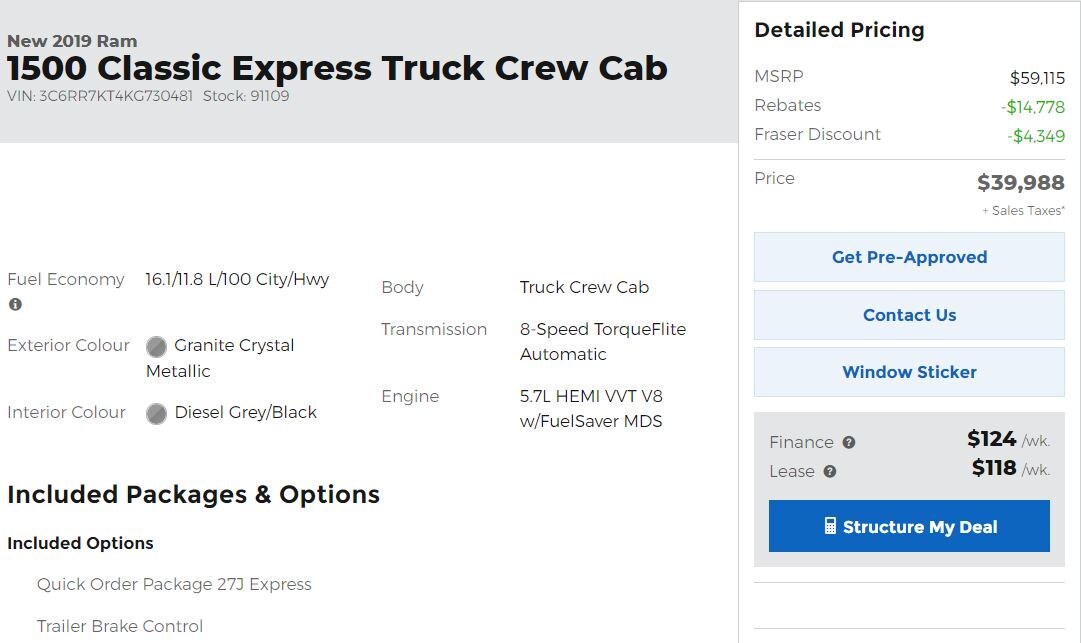The height and width of the screenshot is (643, 1081).
Task: Click the Fuel Economy info icon
Action: 15,304
